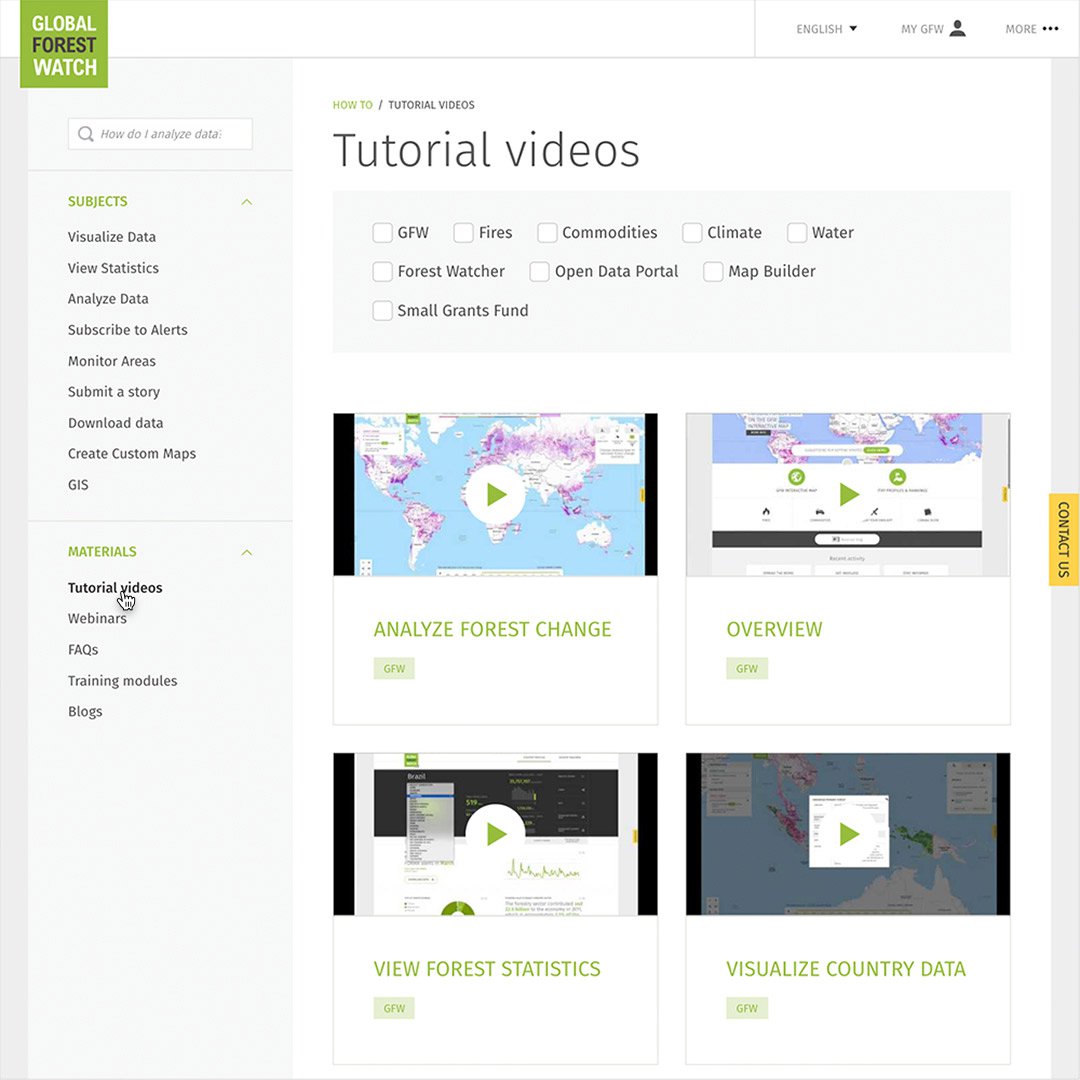Check the Open Data Portal checkbox
Image resolution: width=1080 pixels, height=1080 pixels.
point(539,271)
